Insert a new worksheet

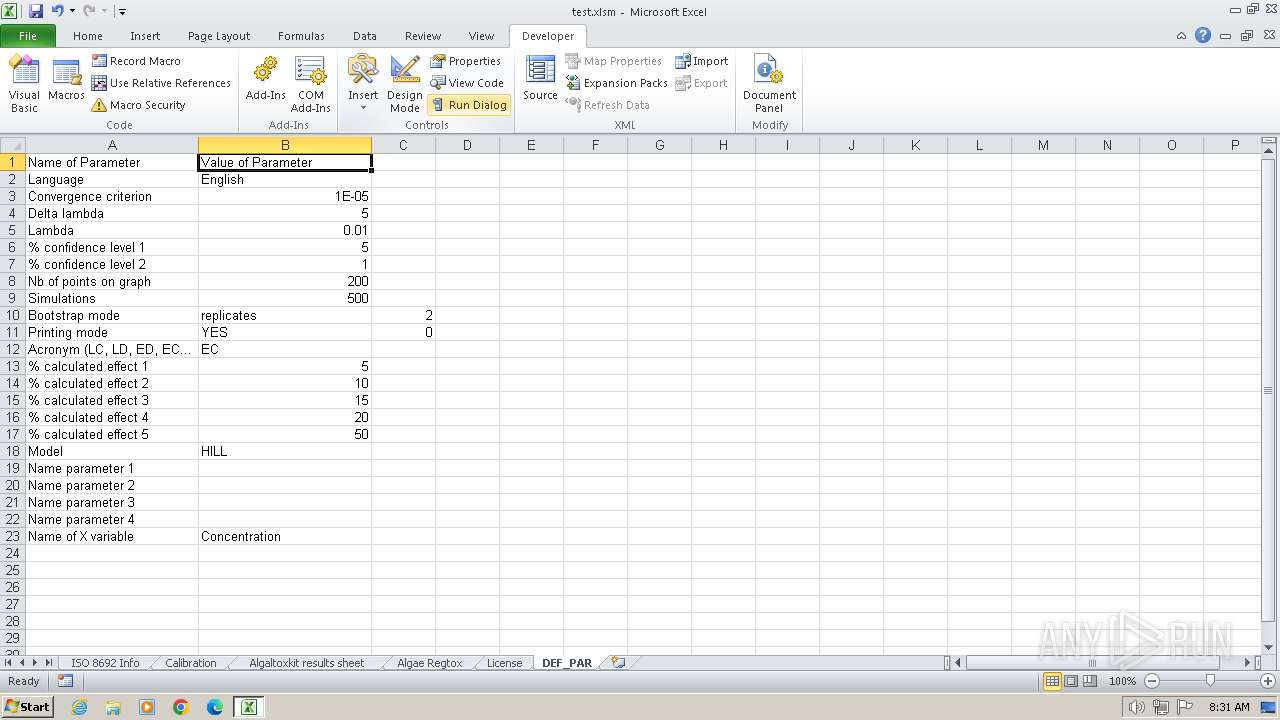[618, 663]
